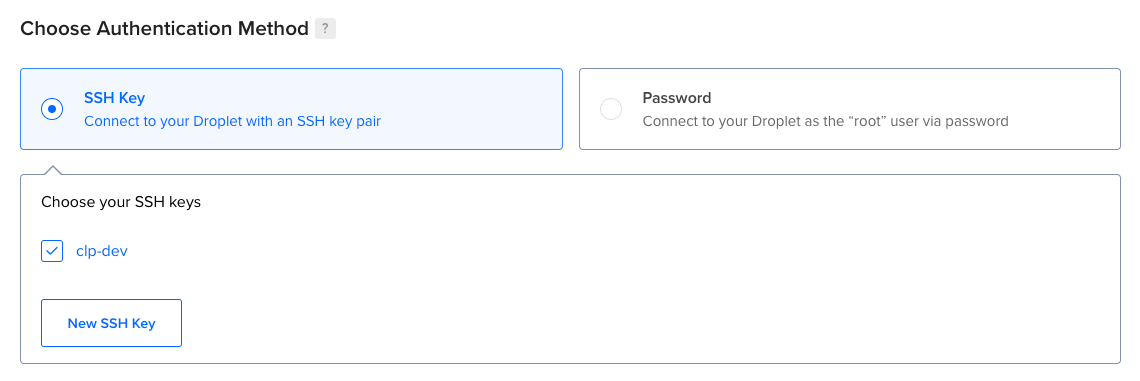The height and width of the screenshot is (381, 1140).
Task: Open the authentication method help question mark
Action: coord(325,29)
